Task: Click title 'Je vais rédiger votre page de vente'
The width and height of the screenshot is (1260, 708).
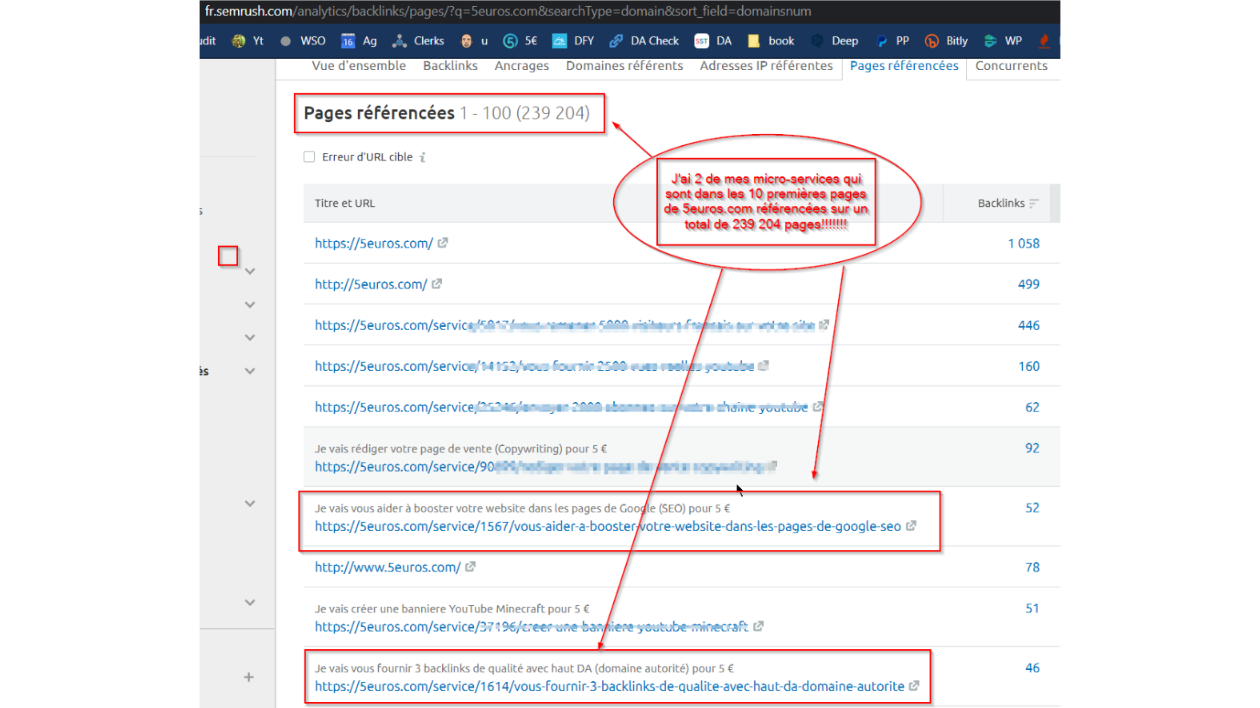Action: point(460,449)
